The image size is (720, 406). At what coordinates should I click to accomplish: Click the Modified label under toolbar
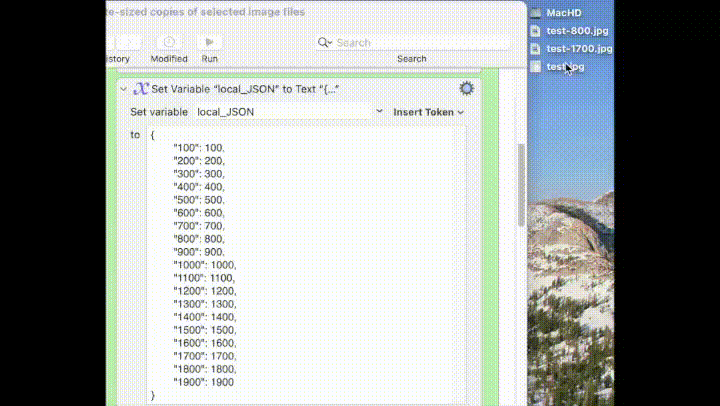[x=169, y=59]
